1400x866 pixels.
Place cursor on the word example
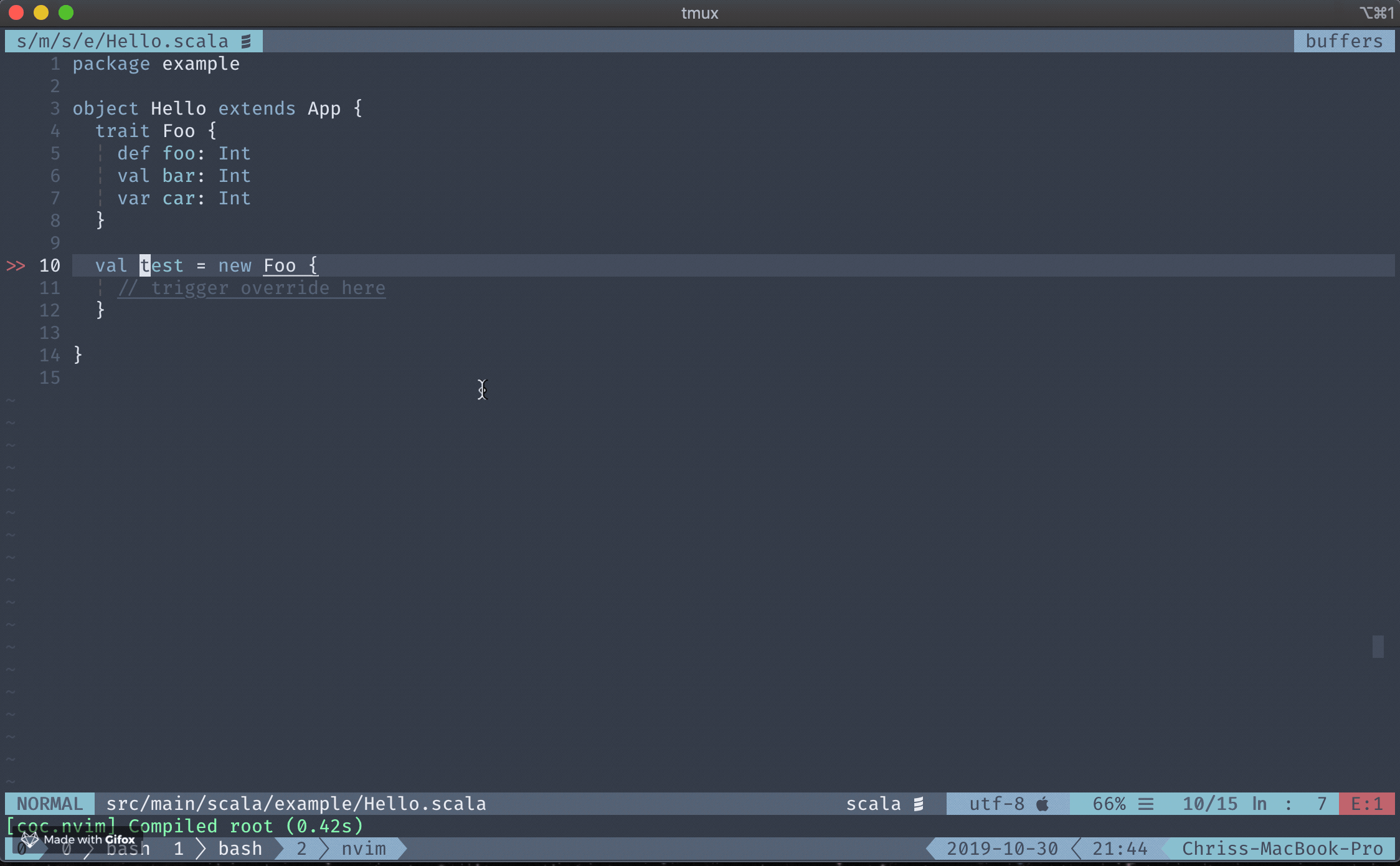tap(201, 64)
